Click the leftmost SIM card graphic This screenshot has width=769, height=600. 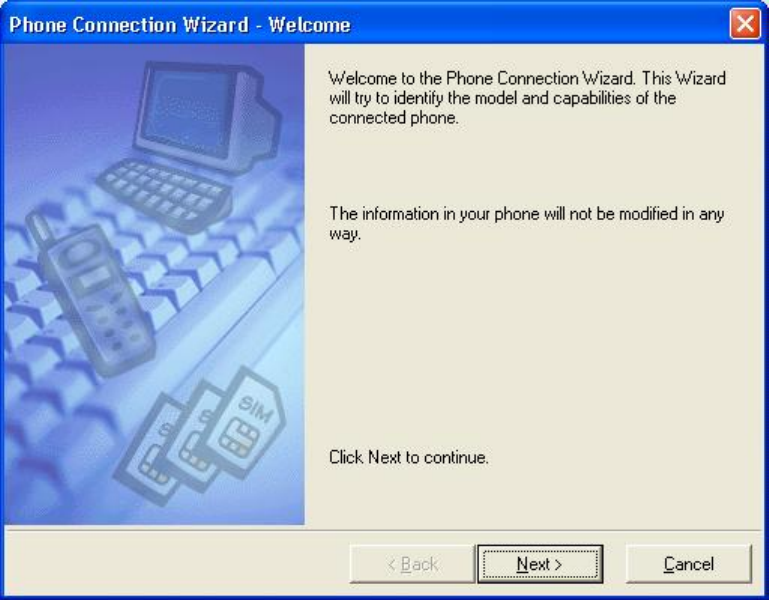pos(147,449)
